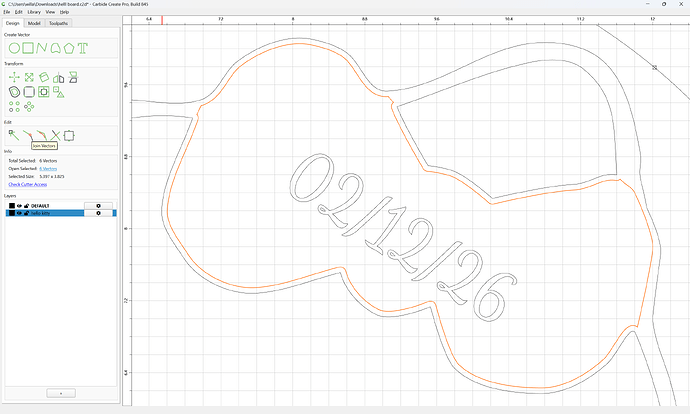
Task: Switch to the Toolpaths tab
Action: click(59, 23)
